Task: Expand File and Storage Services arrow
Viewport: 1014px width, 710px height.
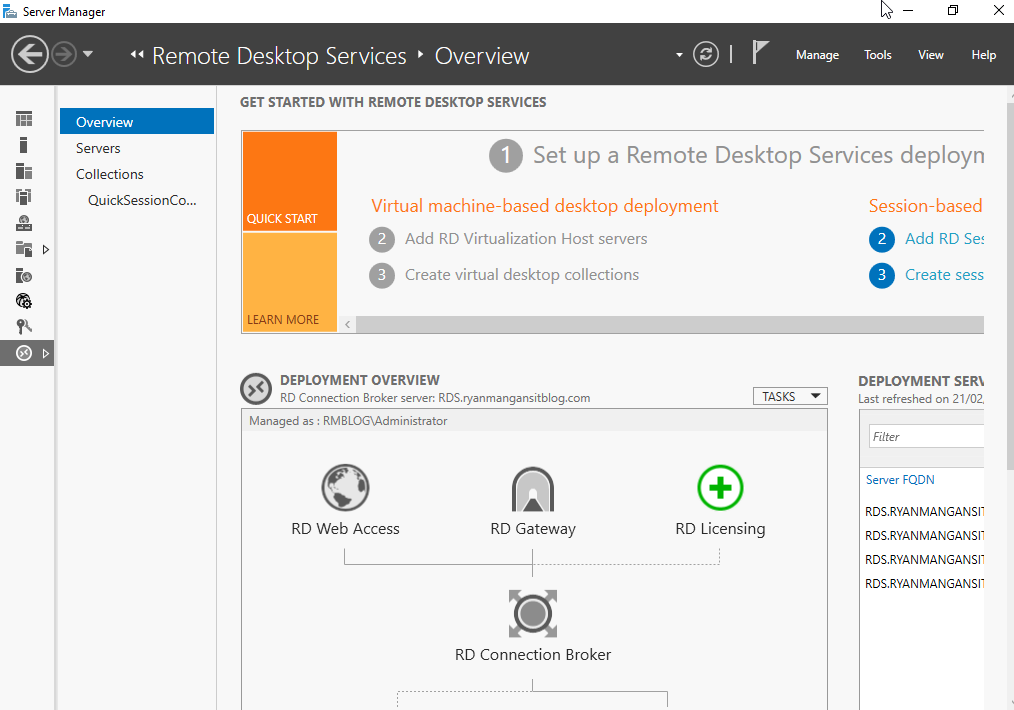Action: click(x=46, y=250)
